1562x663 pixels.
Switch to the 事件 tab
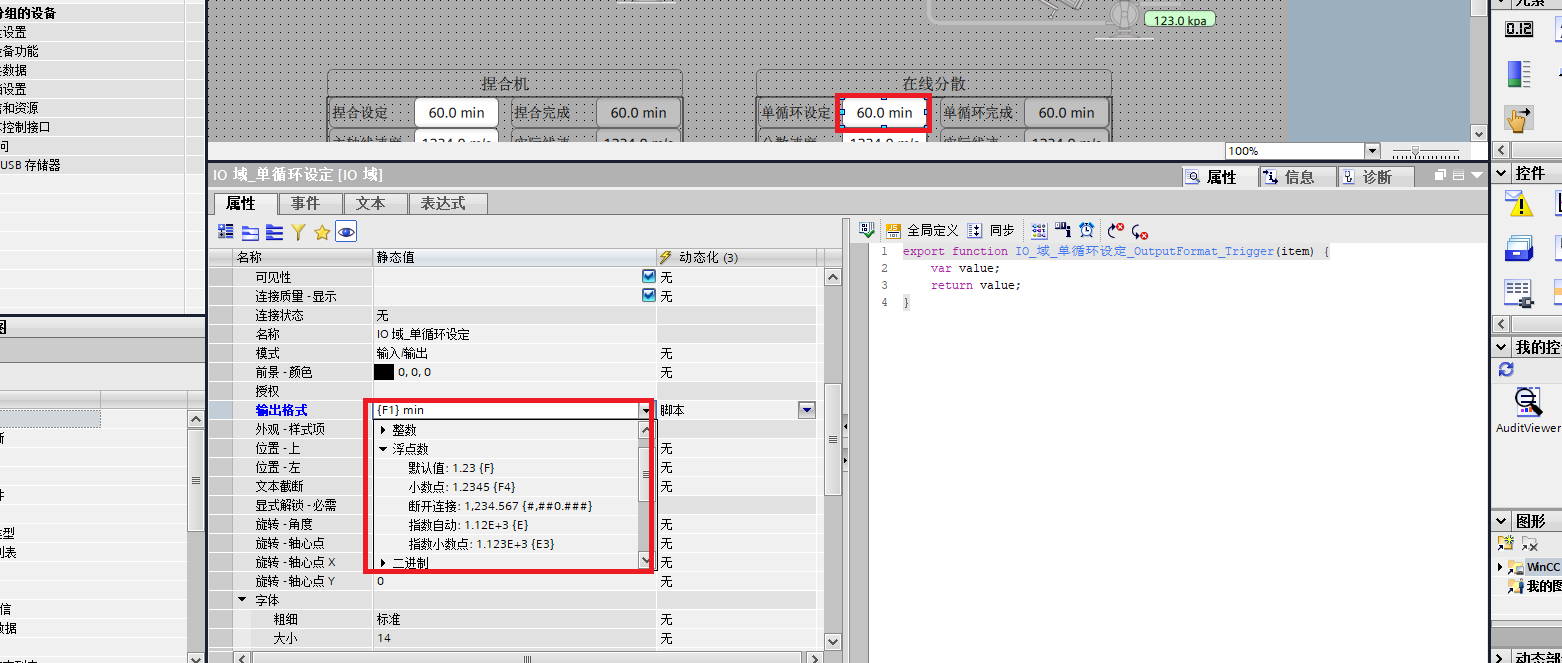[305, 203]
